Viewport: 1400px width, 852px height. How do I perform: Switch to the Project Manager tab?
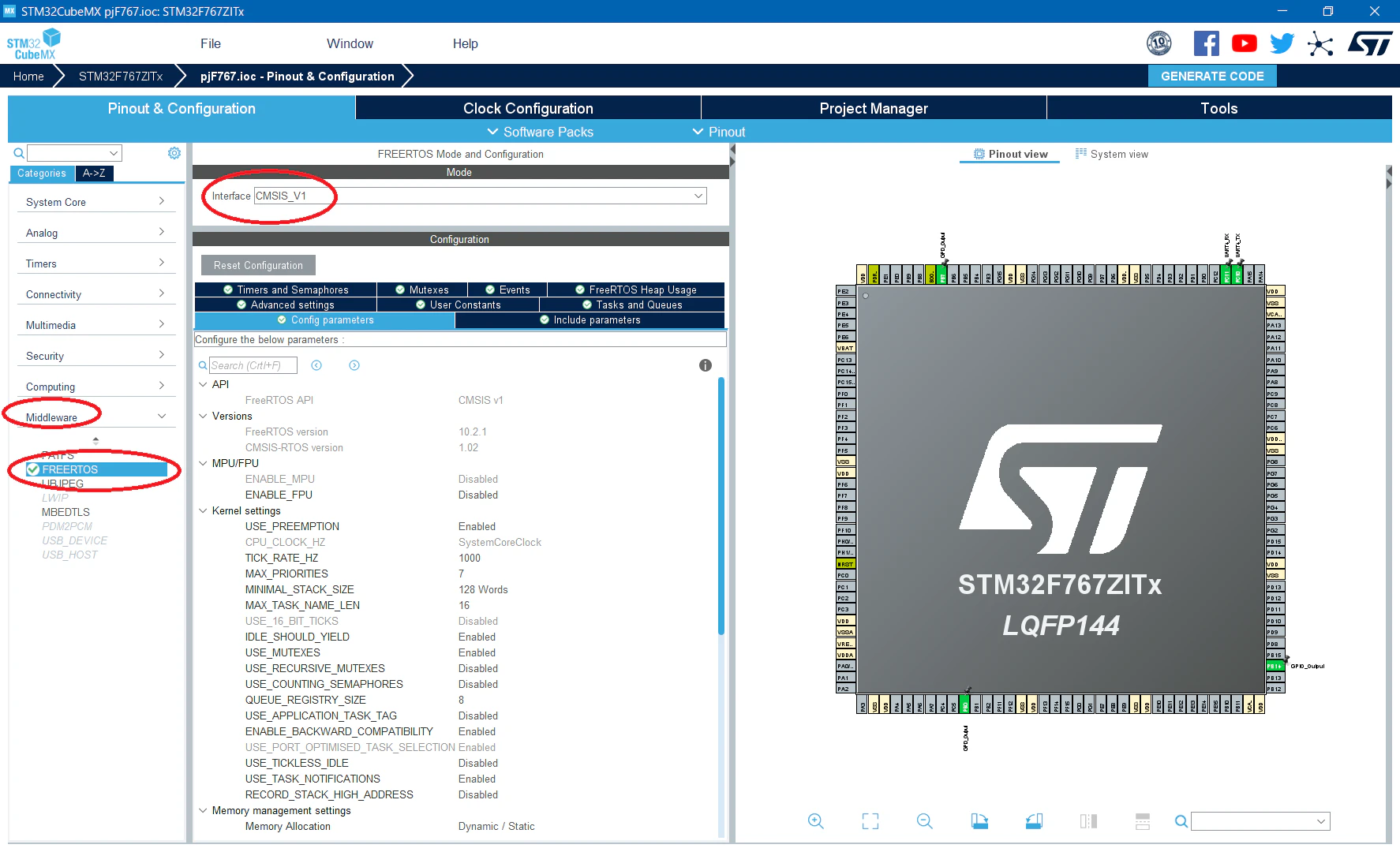[x=874, y=108]
